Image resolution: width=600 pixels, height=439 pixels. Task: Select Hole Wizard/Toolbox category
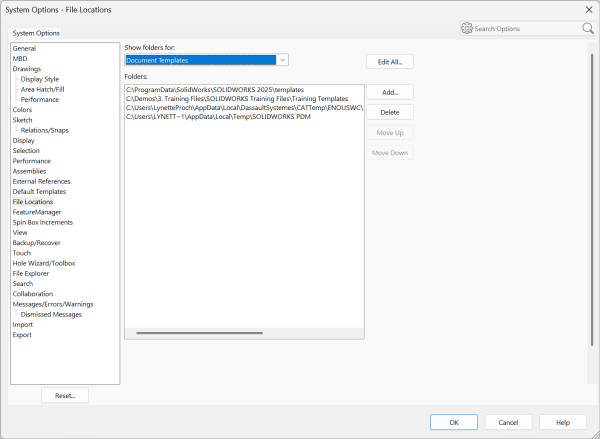39,263
